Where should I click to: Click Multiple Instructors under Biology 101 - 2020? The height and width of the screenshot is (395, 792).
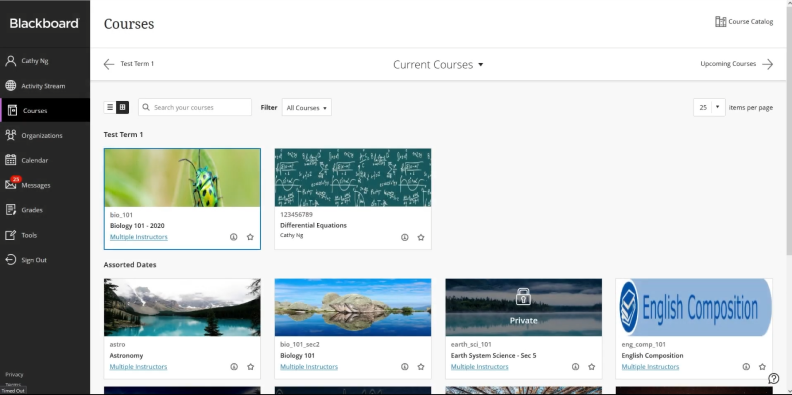pyautogui.click(x=138, y=237)
